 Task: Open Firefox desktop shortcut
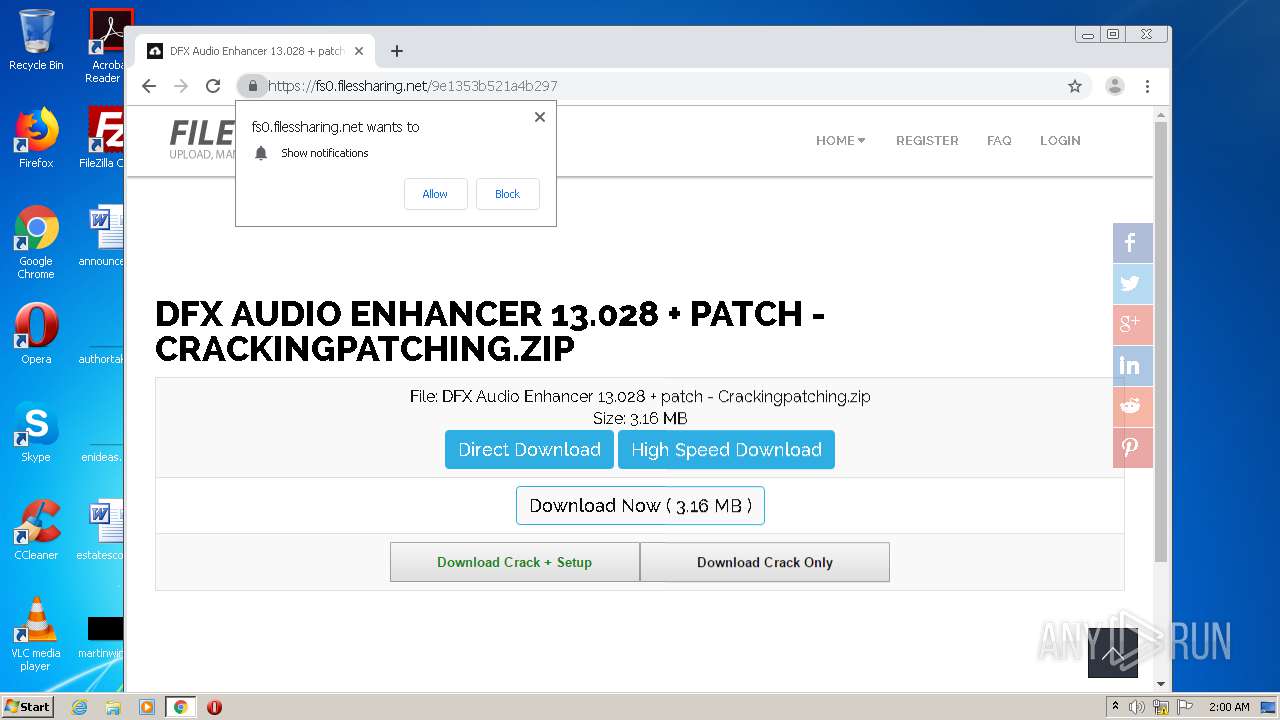click(36, 138)
